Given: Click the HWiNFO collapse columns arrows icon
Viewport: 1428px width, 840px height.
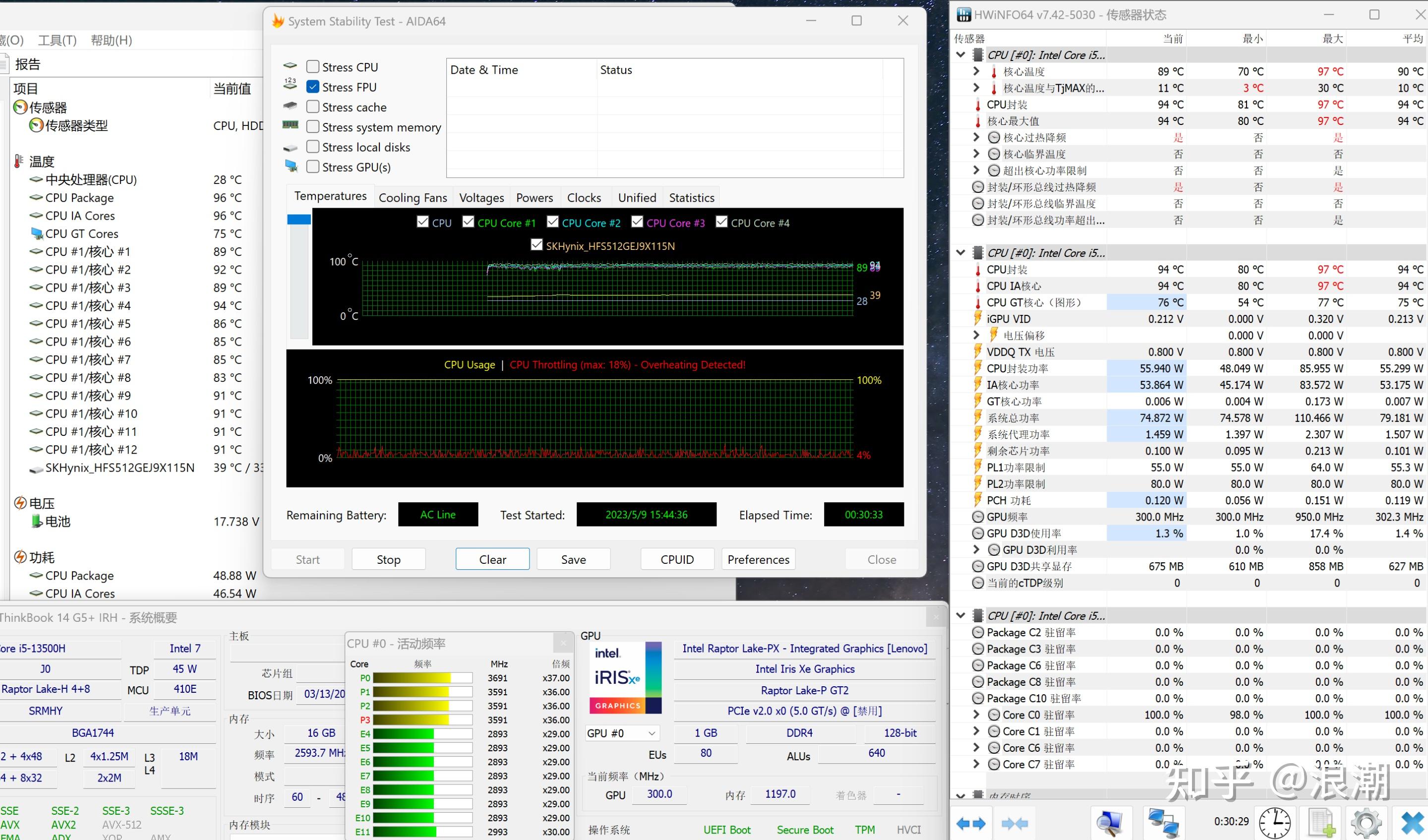Looking at the screenshot, I should (x=1014, y=823).
